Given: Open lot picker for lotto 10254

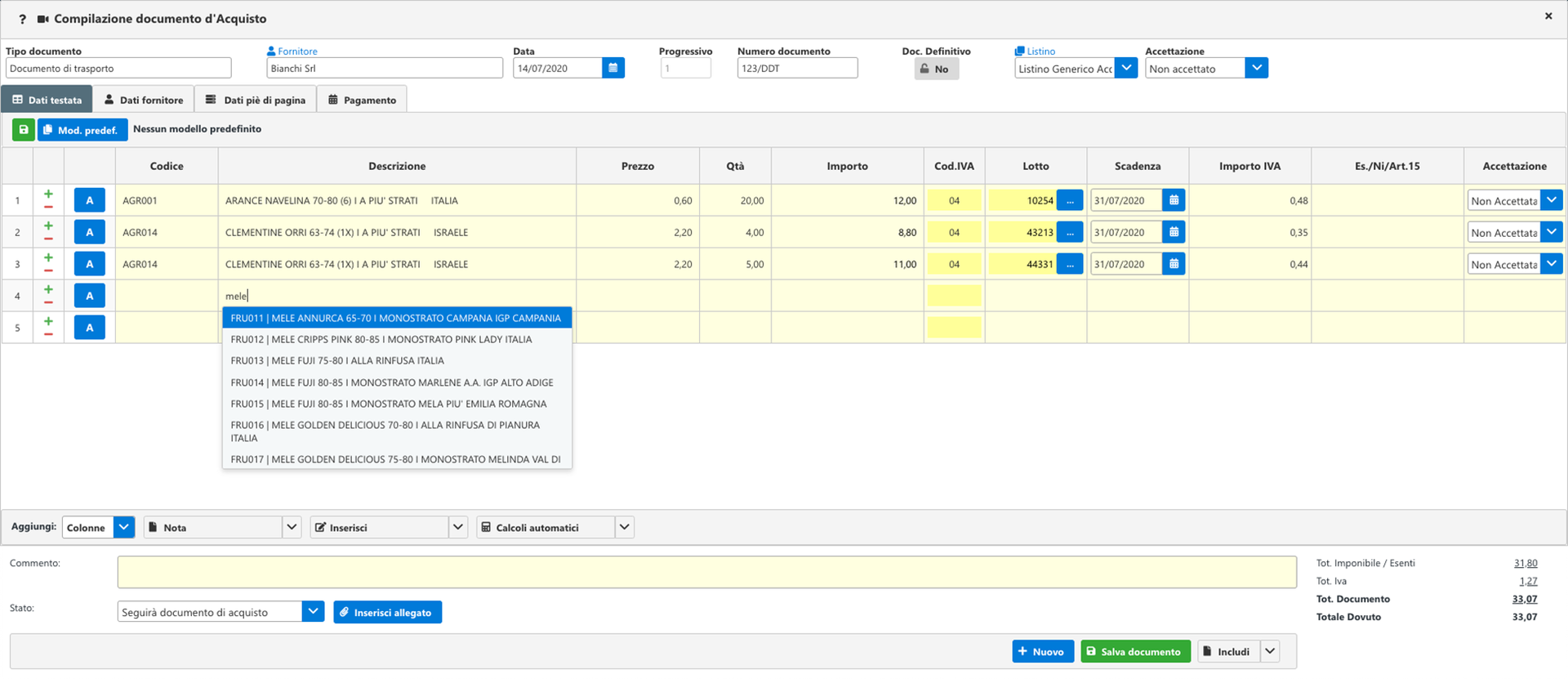Looking at the screenshot, I should point(1070,200).
